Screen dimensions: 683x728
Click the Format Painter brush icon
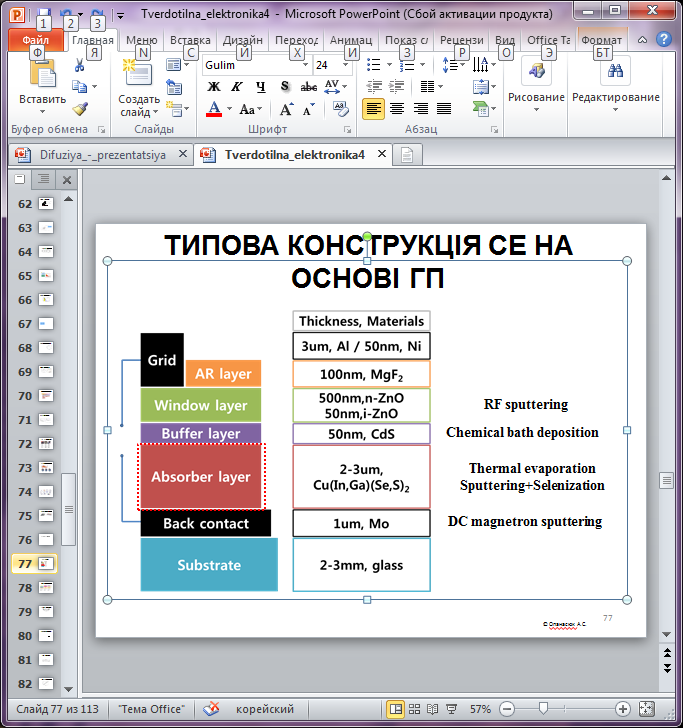click(79, 109)
